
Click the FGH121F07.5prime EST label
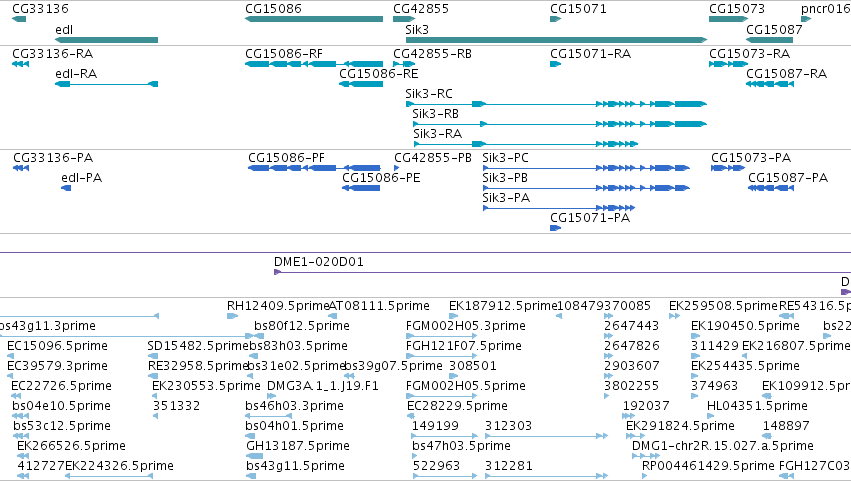(463, 346)
